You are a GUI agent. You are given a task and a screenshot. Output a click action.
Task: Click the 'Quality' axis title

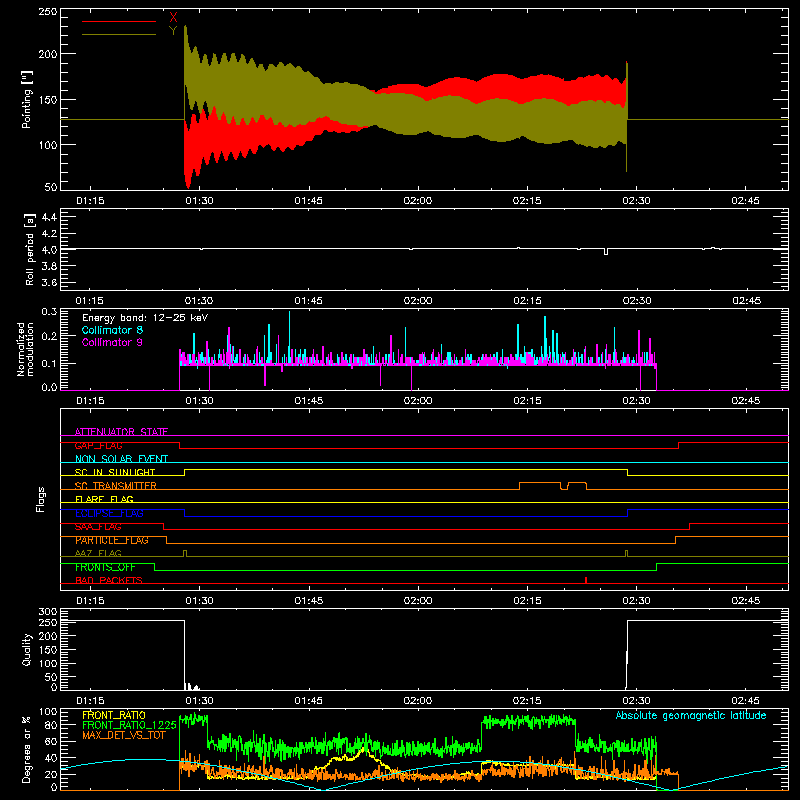(27, 649)
